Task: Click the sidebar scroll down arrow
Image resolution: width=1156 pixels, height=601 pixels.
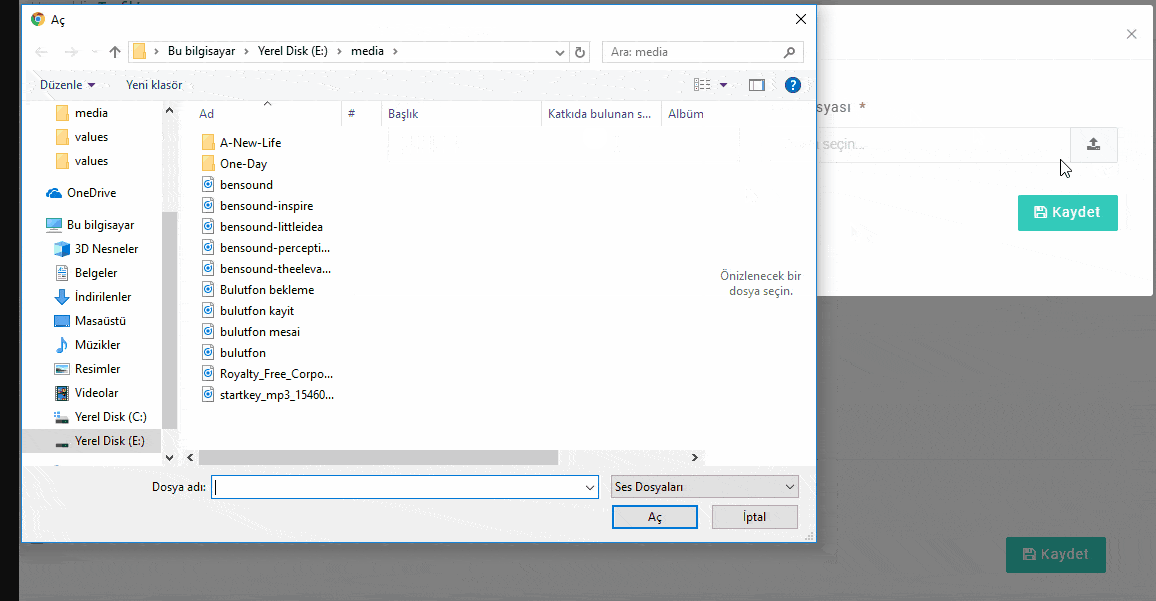Action: coord(170,458)
